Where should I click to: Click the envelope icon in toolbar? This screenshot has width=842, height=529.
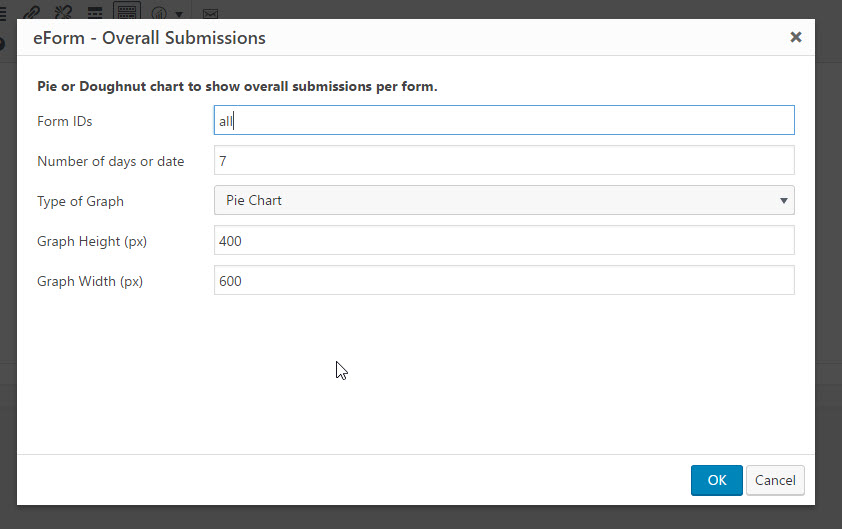[x=210, y=13]
